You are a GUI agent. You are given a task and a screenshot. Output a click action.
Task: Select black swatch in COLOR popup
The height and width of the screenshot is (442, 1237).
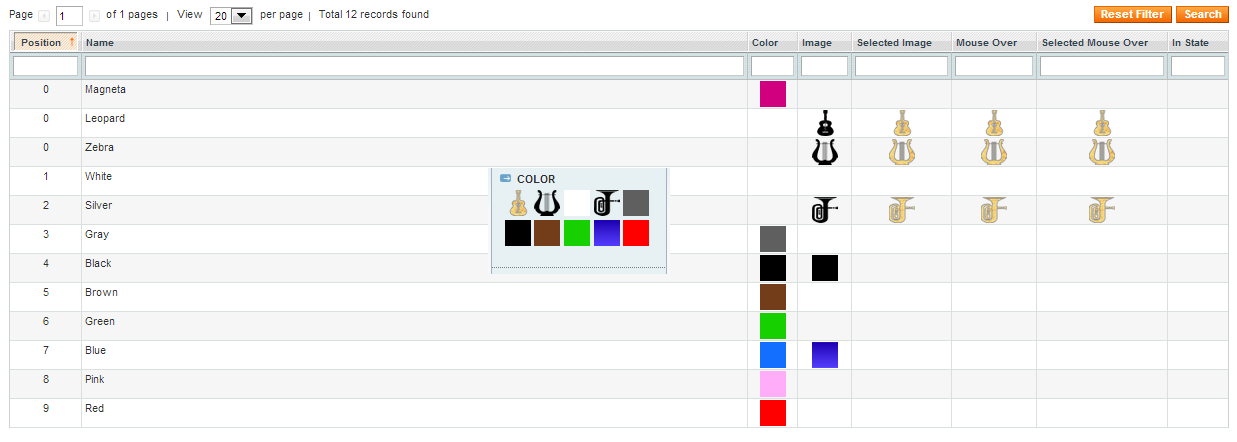(518, 233)
